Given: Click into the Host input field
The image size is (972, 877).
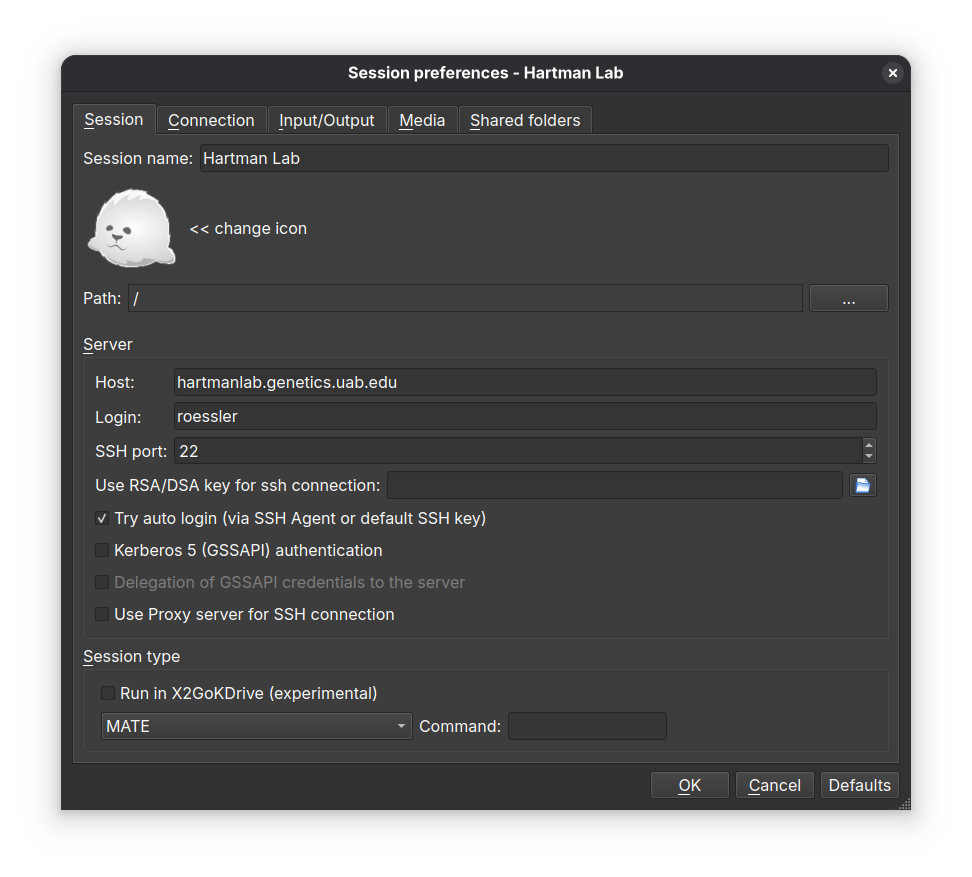Looking at the screenshot, I should pos(524,382).
